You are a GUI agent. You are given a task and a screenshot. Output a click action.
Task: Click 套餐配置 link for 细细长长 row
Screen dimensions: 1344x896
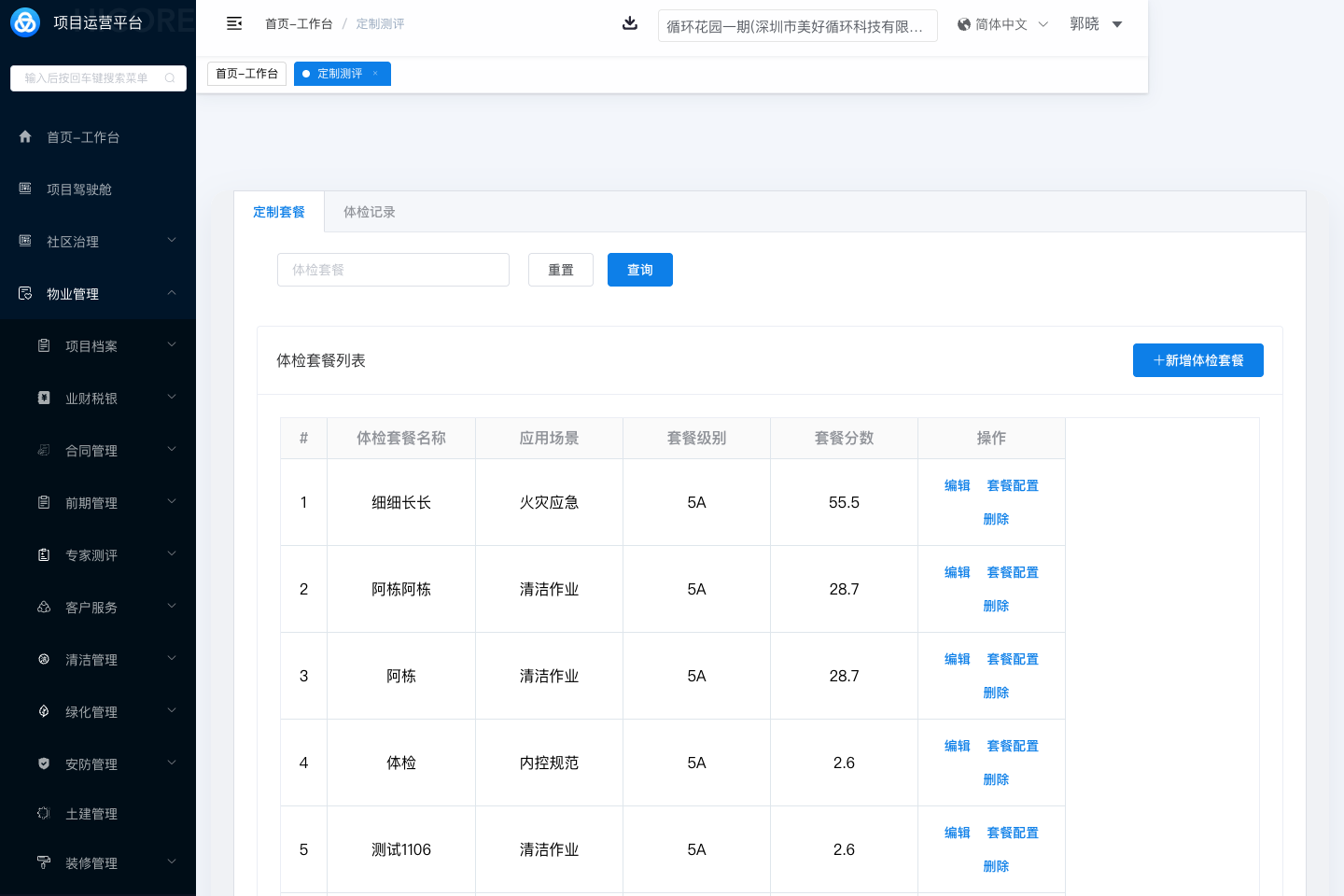(x=1013, y=485)
